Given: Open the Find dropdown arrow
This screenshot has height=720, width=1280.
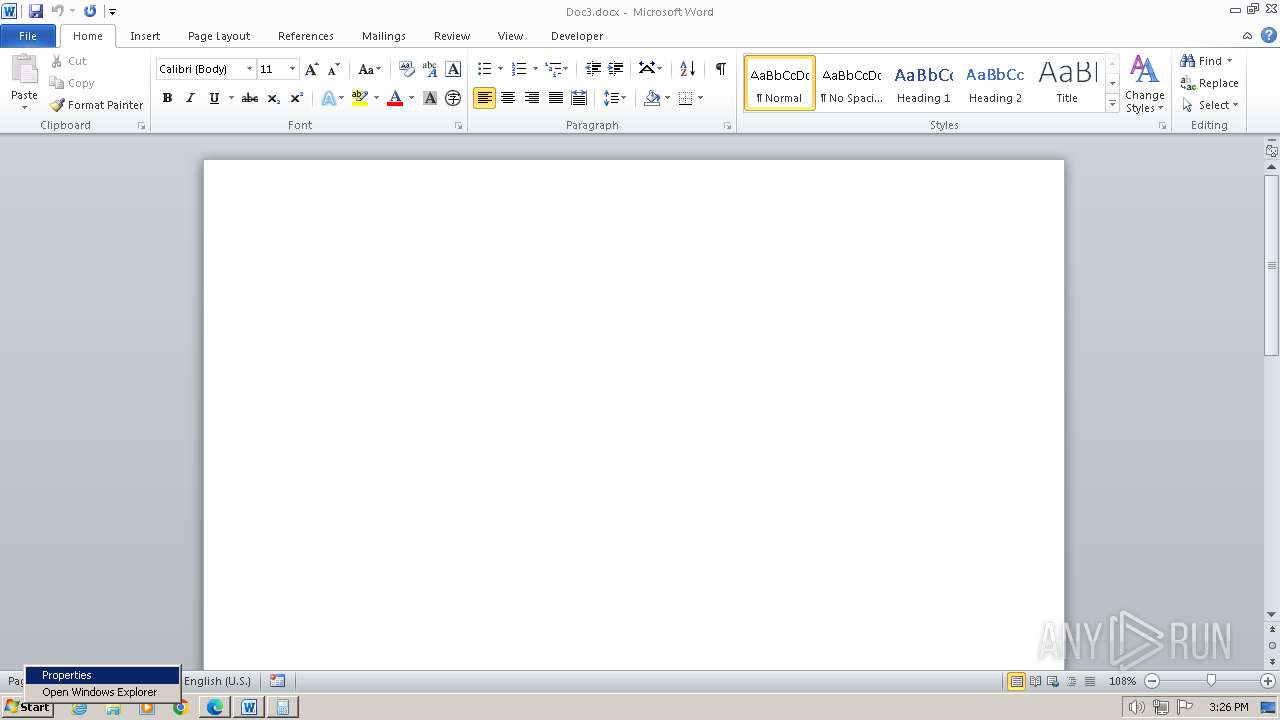Looking at the screenshot, I should (x=1229, y=61).
